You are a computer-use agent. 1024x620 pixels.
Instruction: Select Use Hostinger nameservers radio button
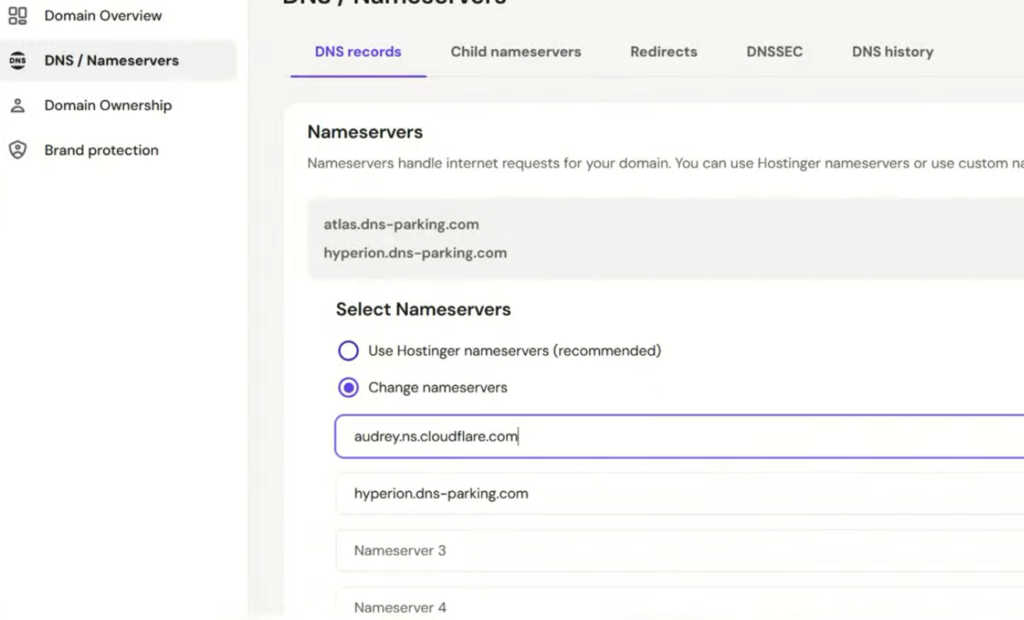click(348, 351)
